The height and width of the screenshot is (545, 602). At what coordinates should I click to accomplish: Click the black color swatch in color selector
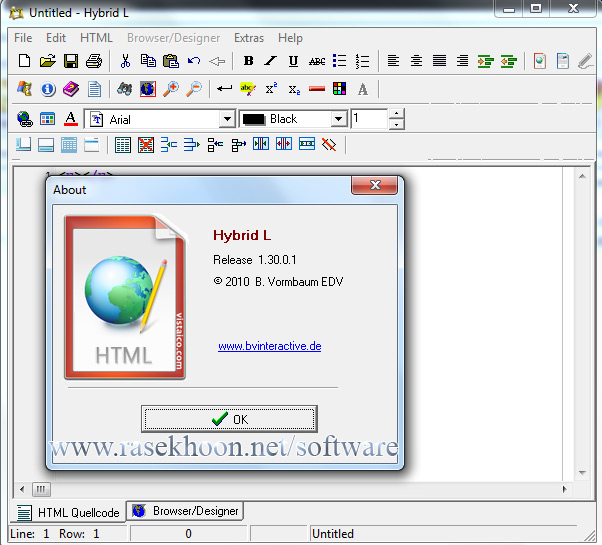coord(254,119)
